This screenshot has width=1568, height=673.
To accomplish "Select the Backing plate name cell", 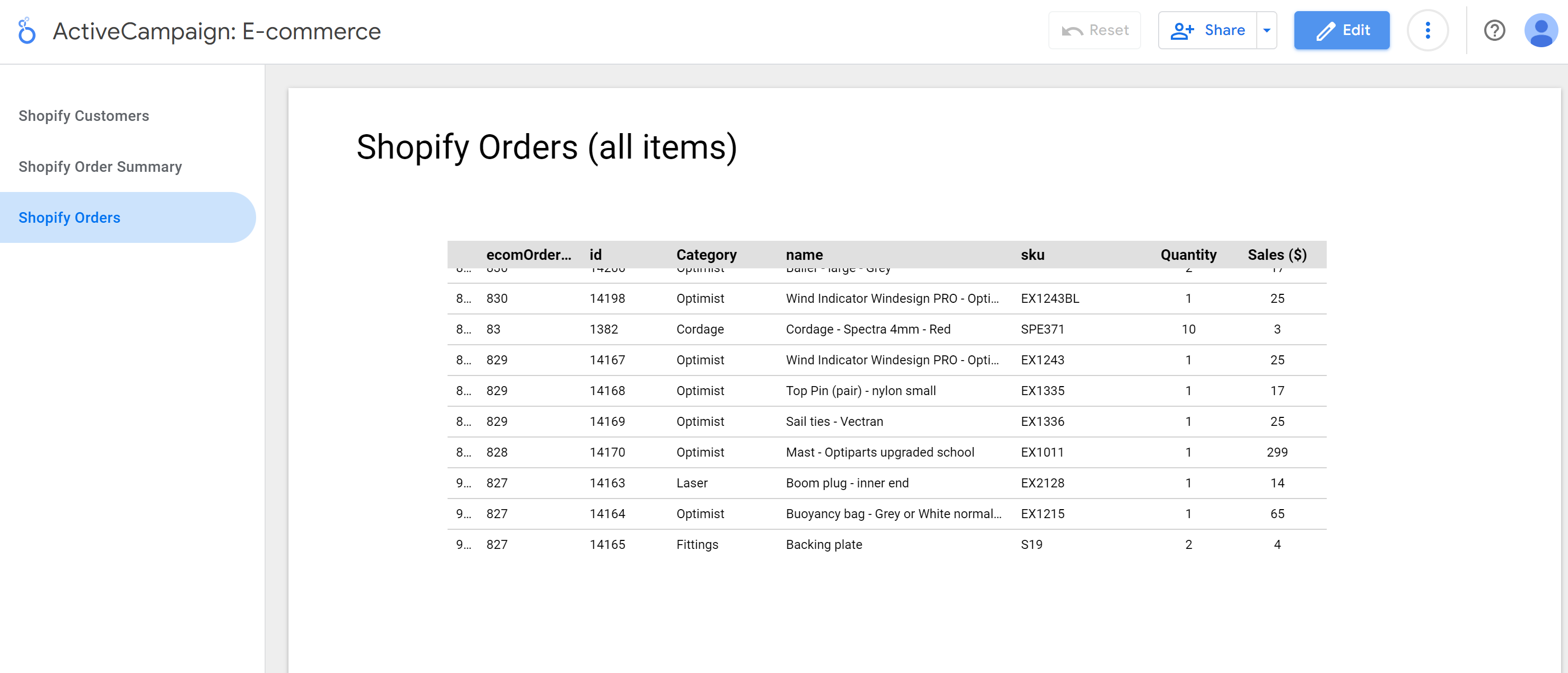I will coord(824,545).
